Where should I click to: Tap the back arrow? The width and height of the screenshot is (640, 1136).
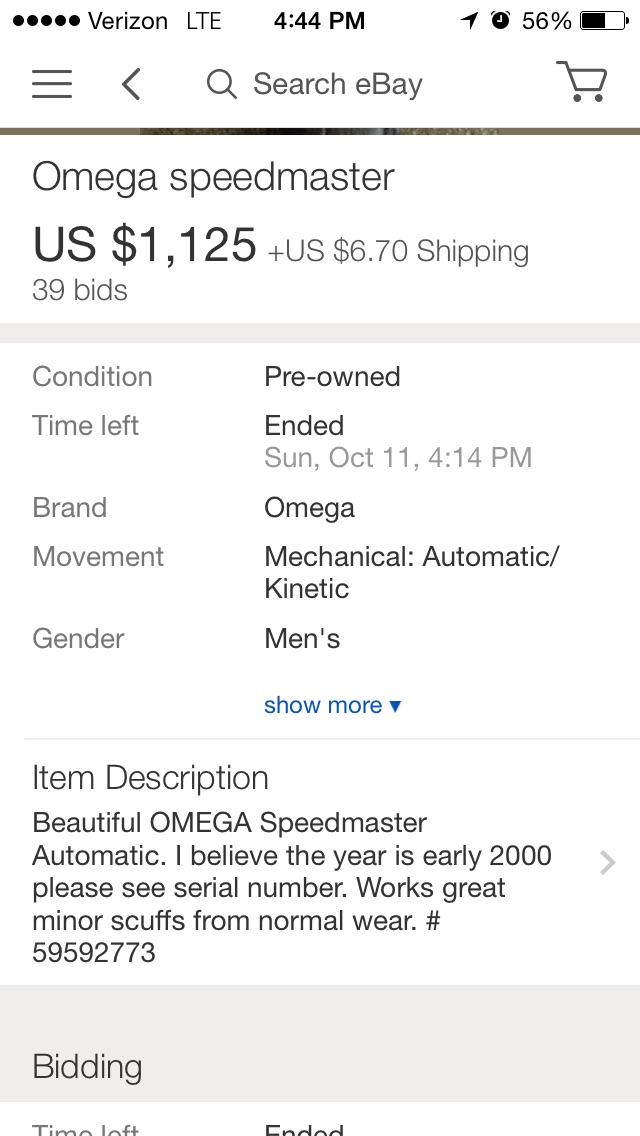[131, 84]
